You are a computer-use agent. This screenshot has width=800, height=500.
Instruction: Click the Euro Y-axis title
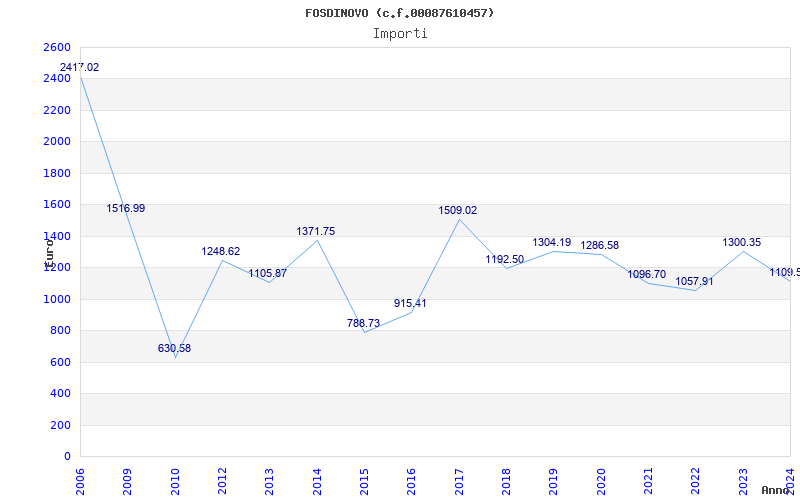click(49, 254)
